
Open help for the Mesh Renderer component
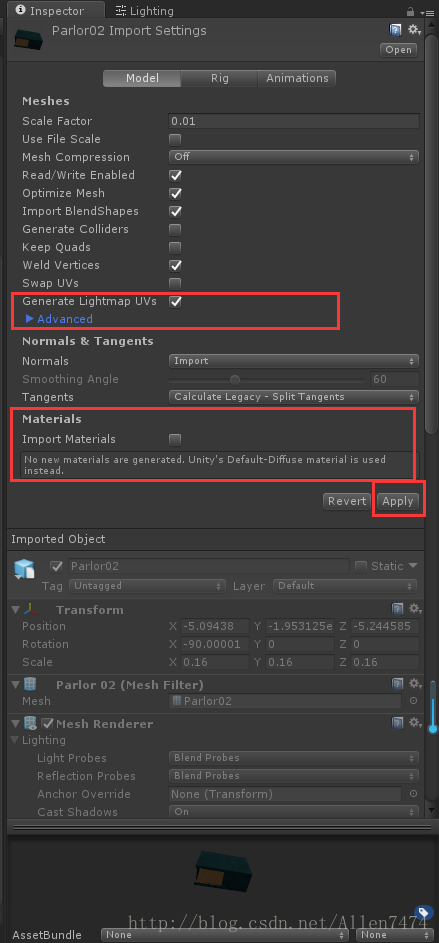click(398, 722)
